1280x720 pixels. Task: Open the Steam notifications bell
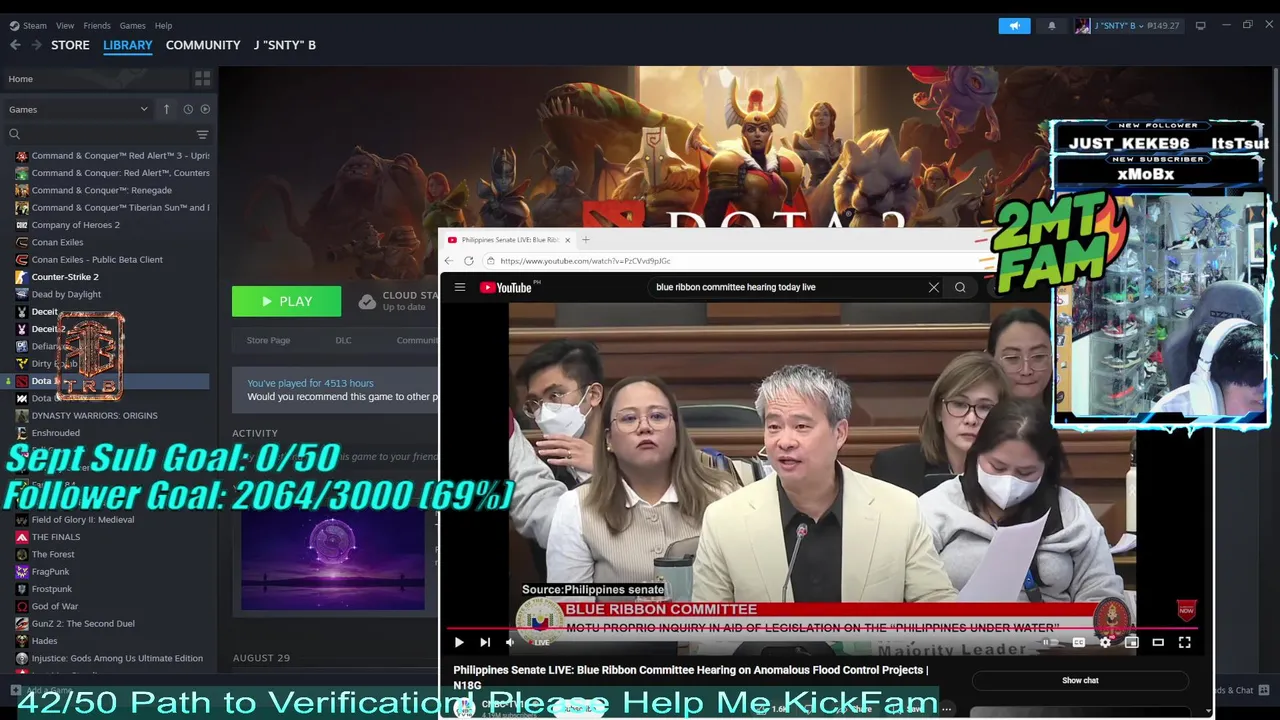tap(1051, 26)
